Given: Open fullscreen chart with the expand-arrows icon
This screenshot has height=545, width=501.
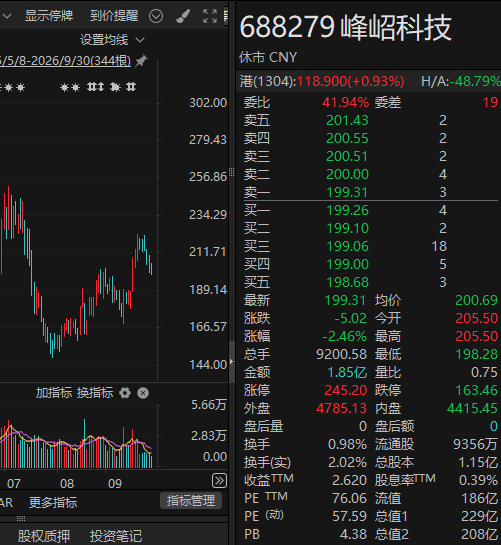Looking at the screenshot, I should pos(210,16).
